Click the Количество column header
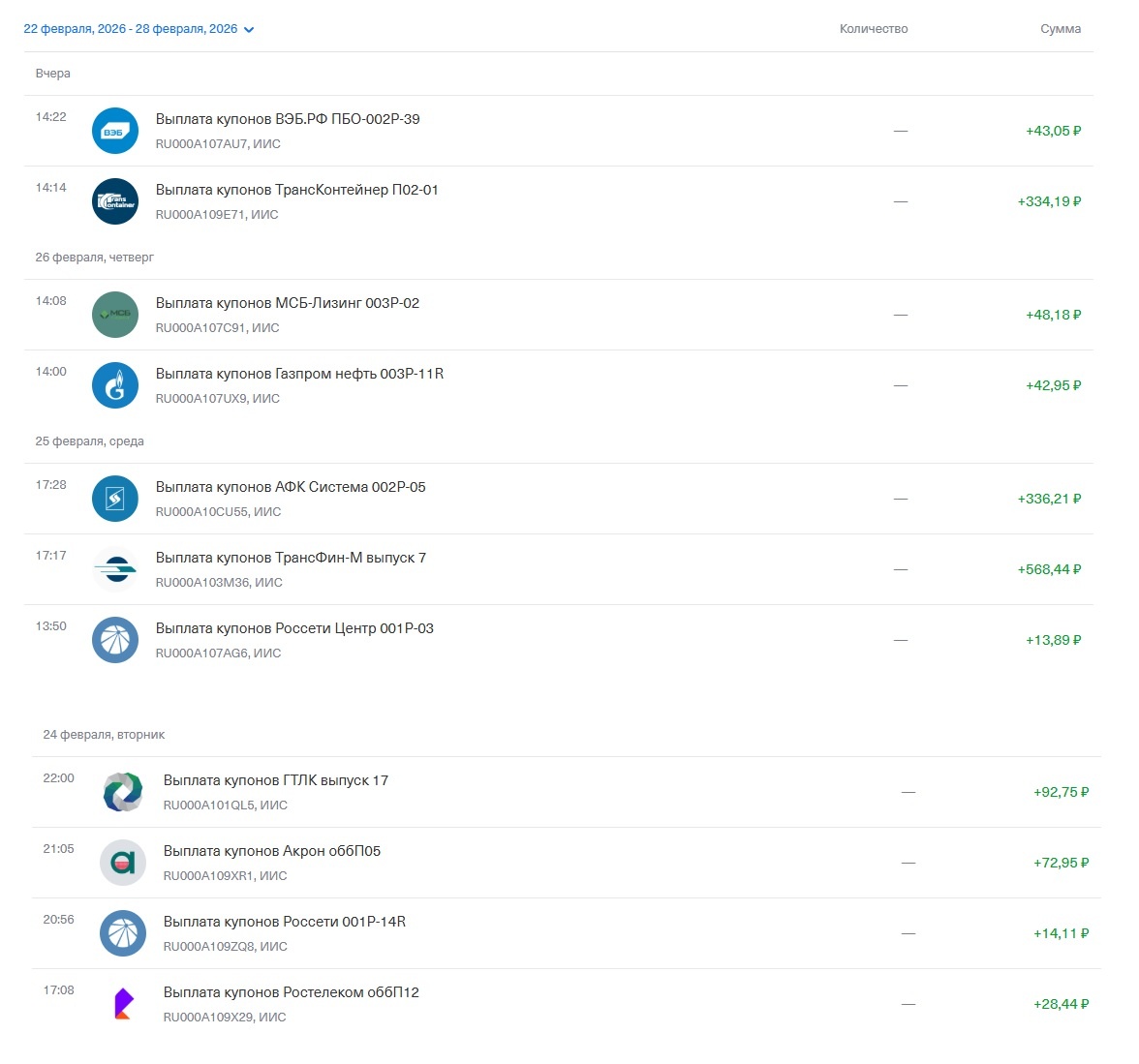Viewport: 1139px width, 1064px height. pyautogui.click(x=874, y=29)
